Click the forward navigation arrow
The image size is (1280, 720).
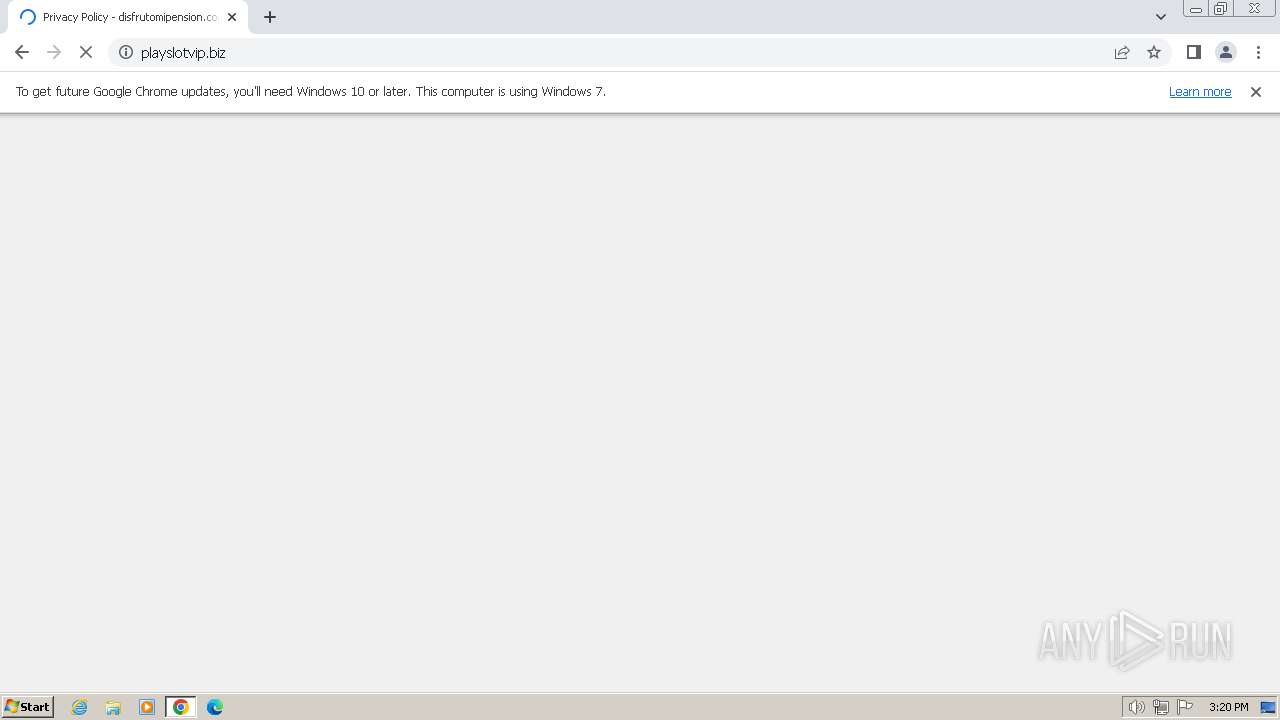tap(54, 52)
